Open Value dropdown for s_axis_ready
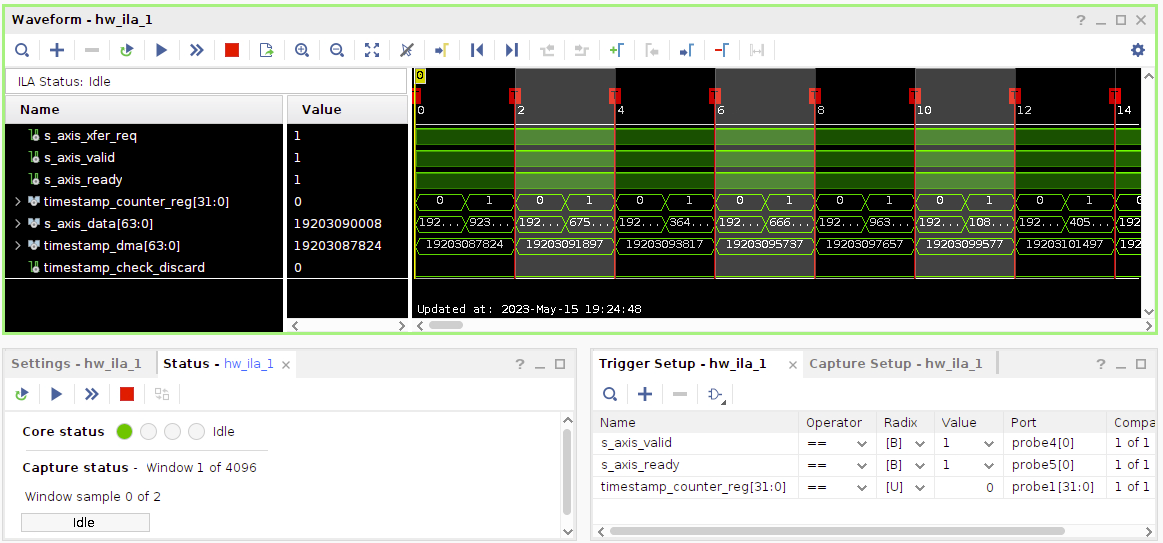This screenshot has height=543, width=1163. click(988, 465)
